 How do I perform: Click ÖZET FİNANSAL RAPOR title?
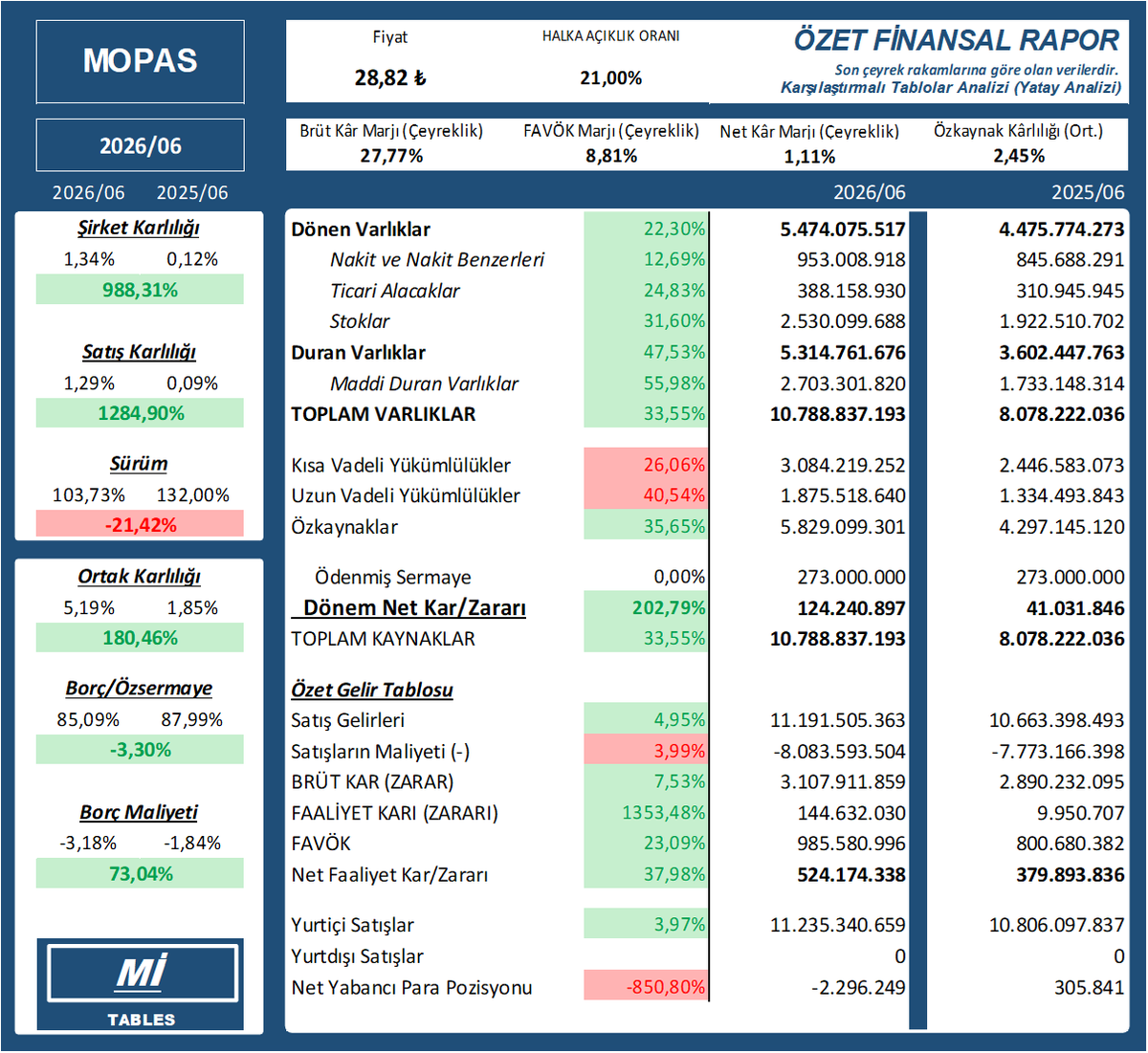tap(956, 40)
